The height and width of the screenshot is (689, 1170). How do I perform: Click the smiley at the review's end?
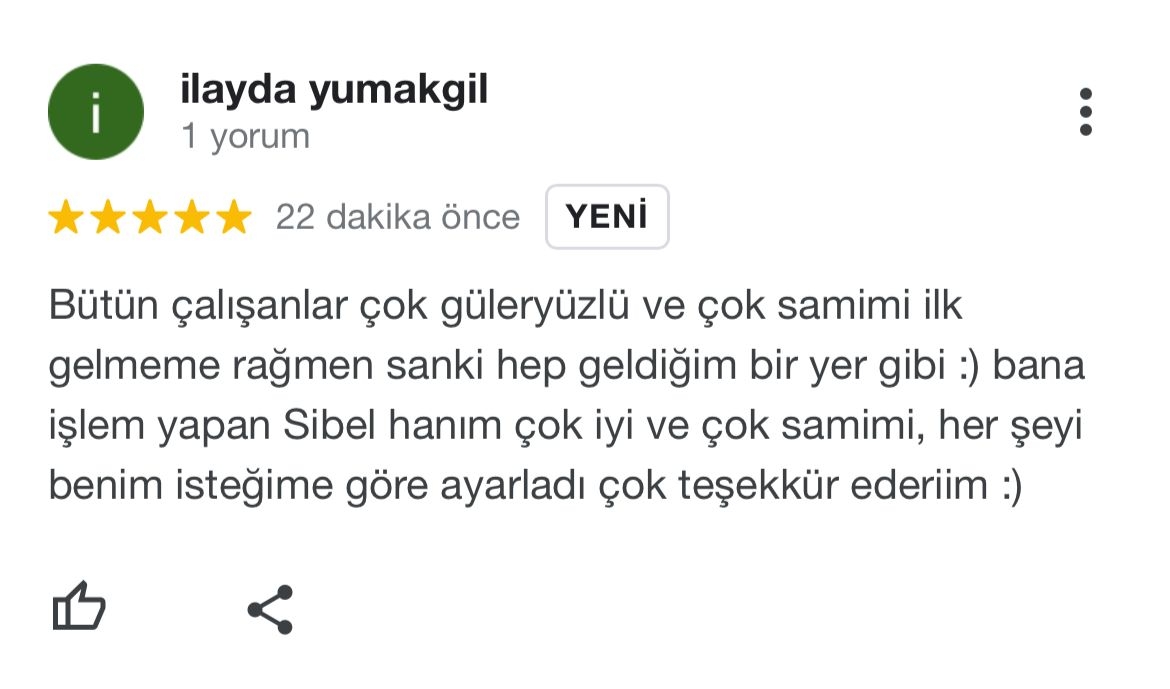[1005, 487]
